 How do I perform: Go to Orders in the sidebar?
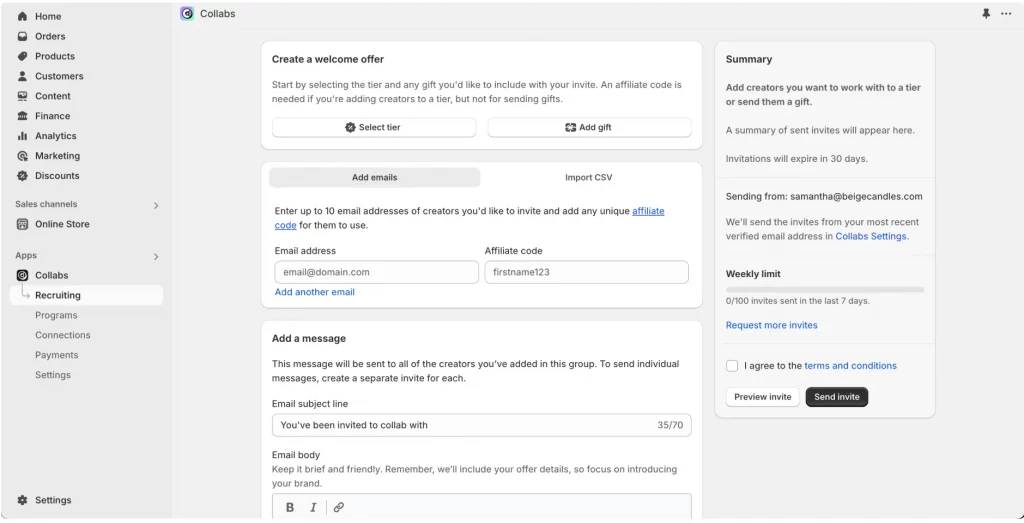coord(50,36)
